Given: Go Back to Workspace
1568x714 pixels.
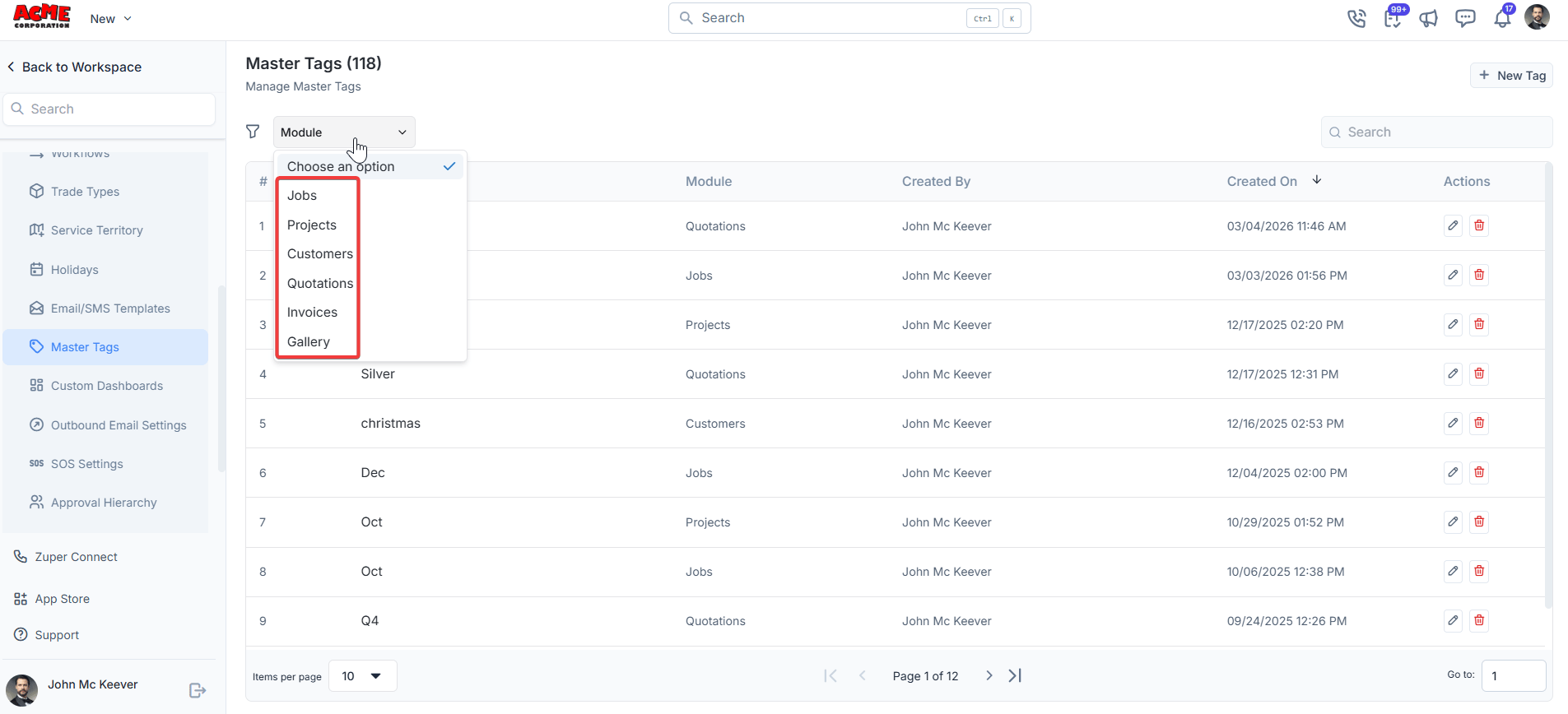Looking at the screenshot, I should (74, 67).
